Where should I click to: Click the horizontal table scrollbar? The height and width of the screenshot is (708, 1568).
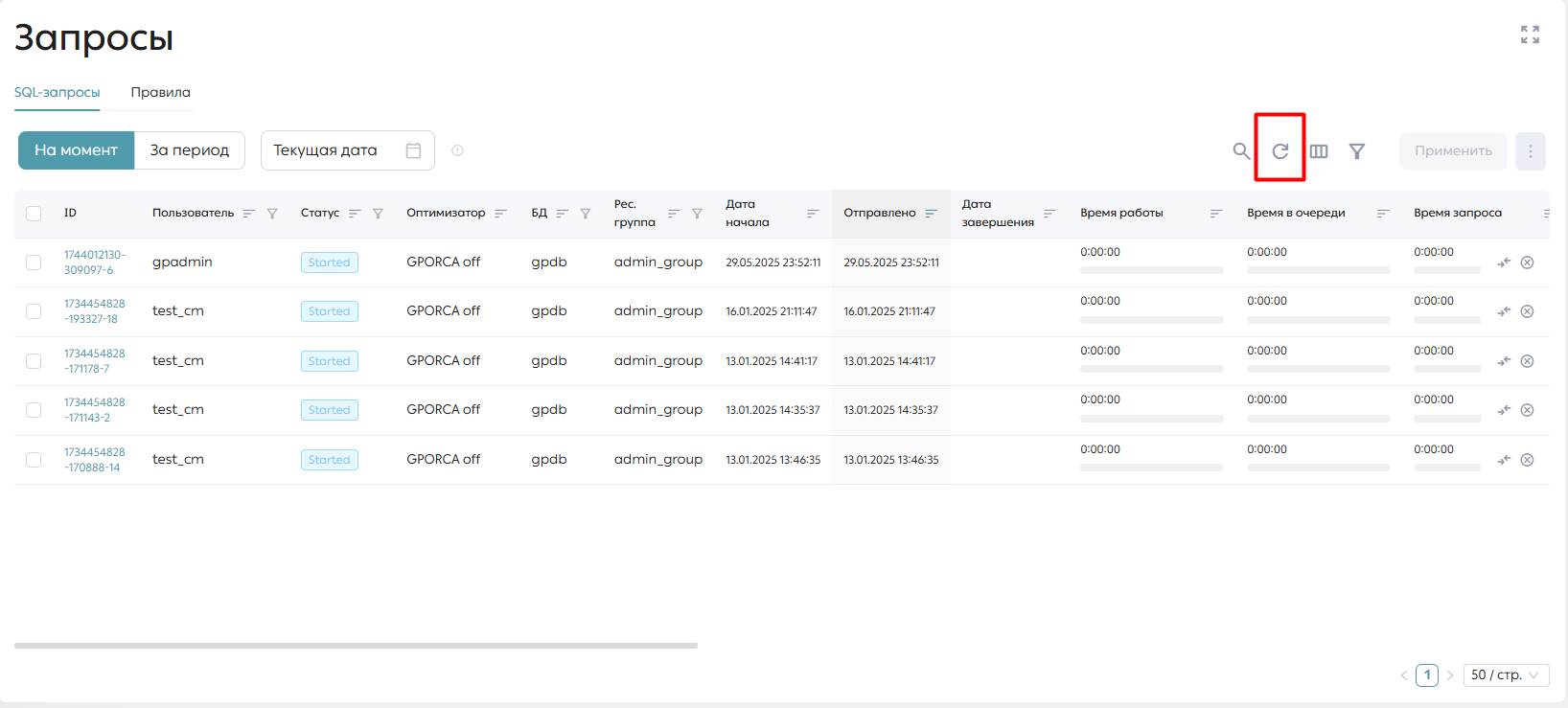click(356, 646)
